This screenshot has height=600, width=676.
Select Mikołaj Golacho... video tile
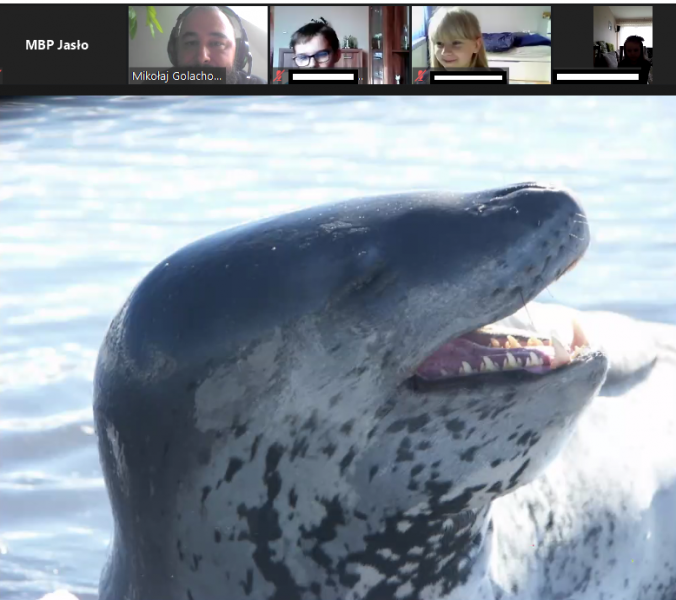pos(198,45)
